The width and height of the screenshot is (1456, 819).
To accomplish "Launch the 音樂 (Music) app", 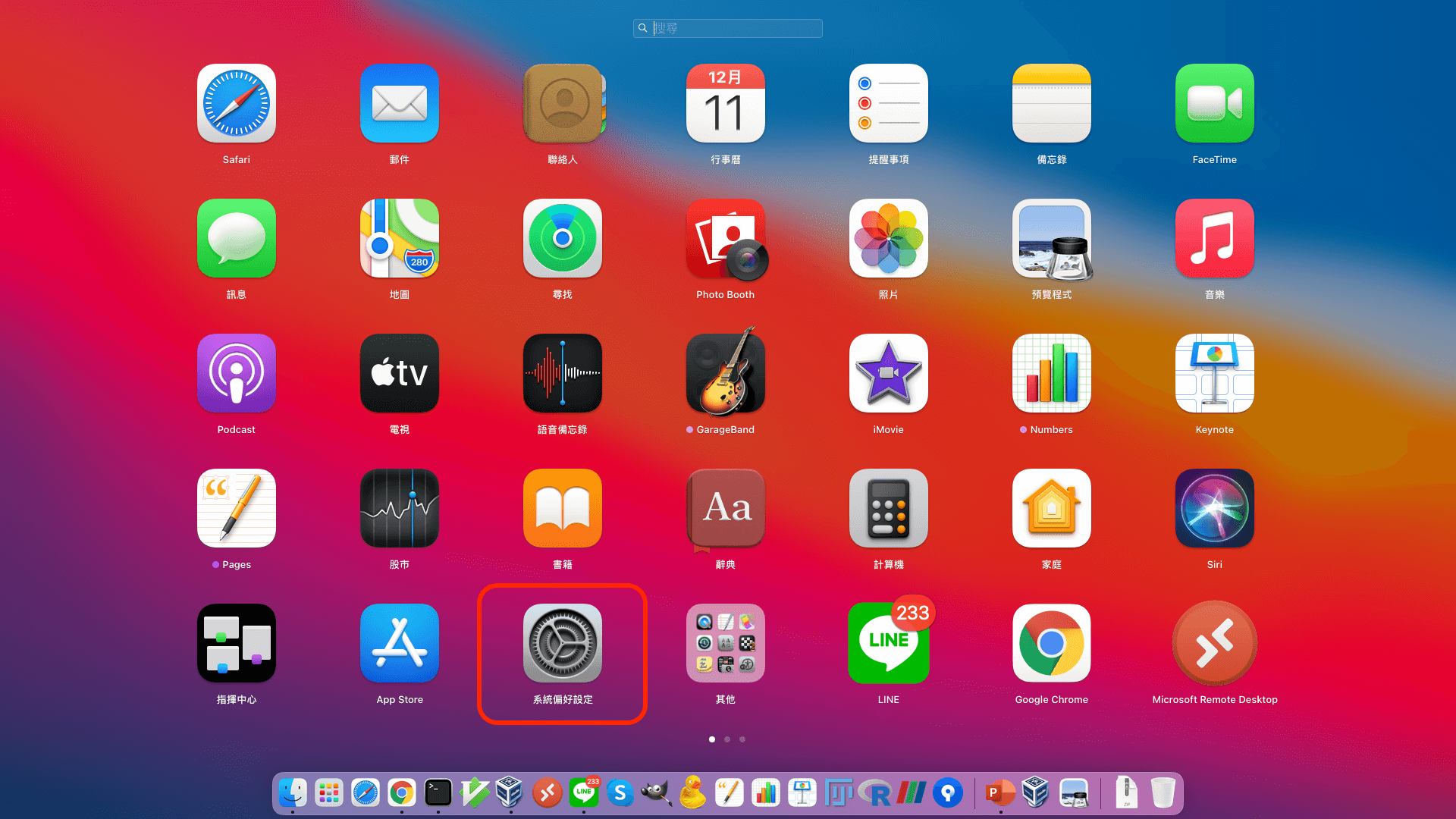I will 1215,238.
